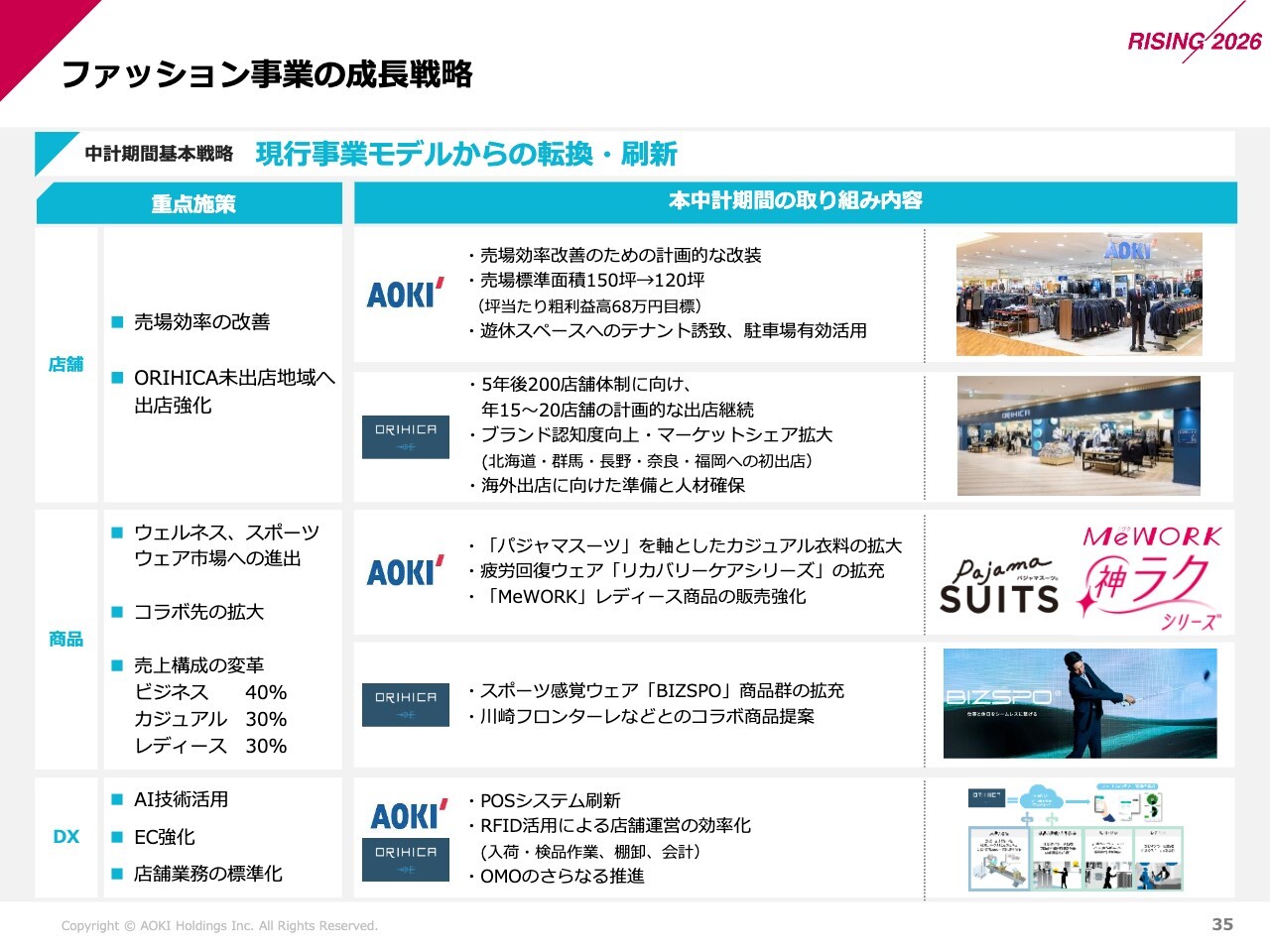Click the MeWORK brand logo

pos(1152,536)
